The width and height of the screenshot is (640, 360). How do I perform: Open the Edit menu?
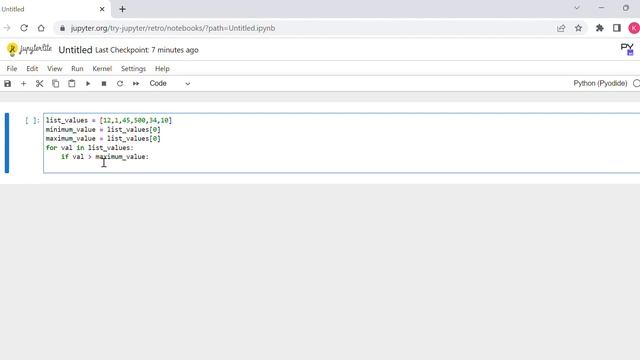[32, 69]
